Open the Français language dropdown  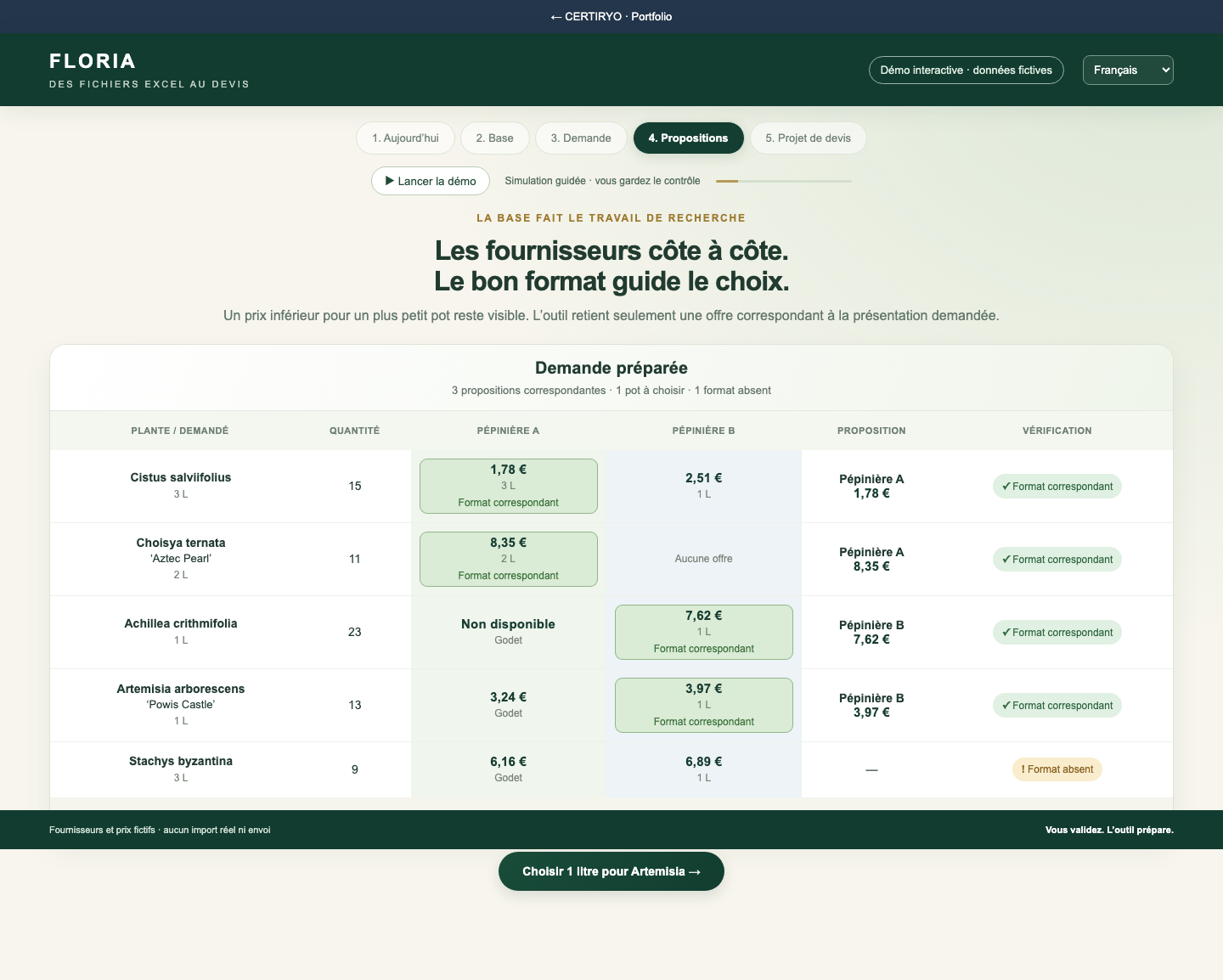coord(1128,70)
